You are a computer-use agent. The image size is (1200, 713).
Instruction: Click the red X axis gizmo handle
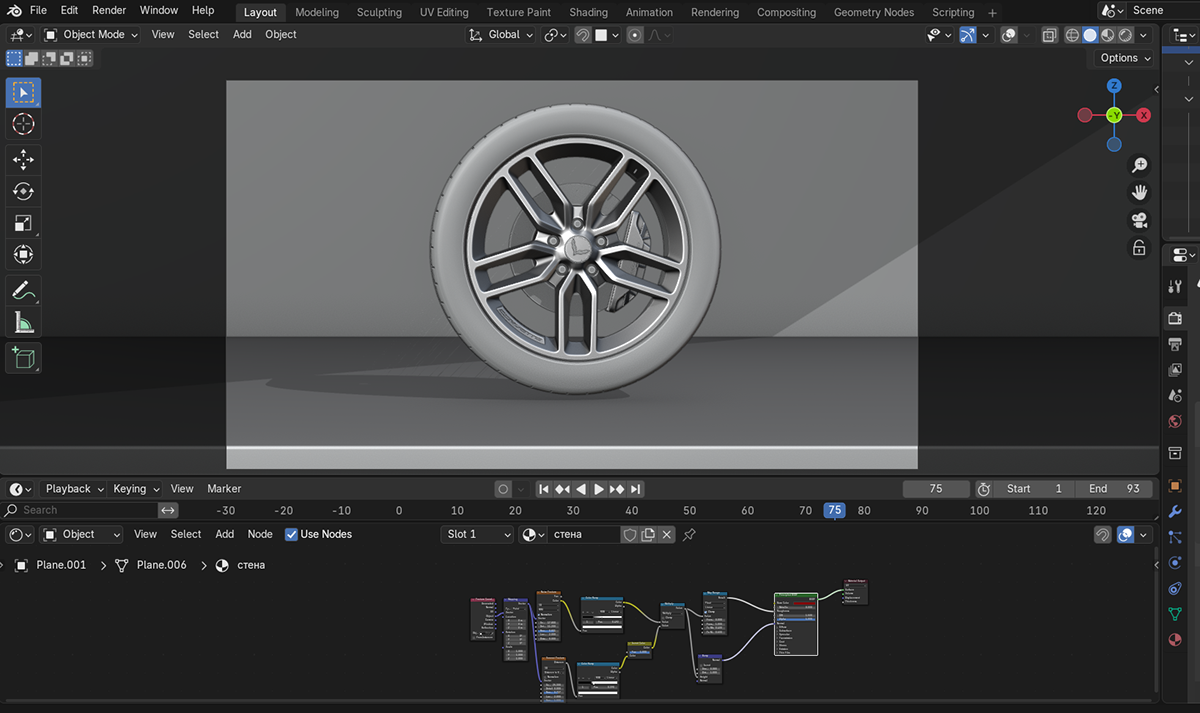[x=1144, y=115]
